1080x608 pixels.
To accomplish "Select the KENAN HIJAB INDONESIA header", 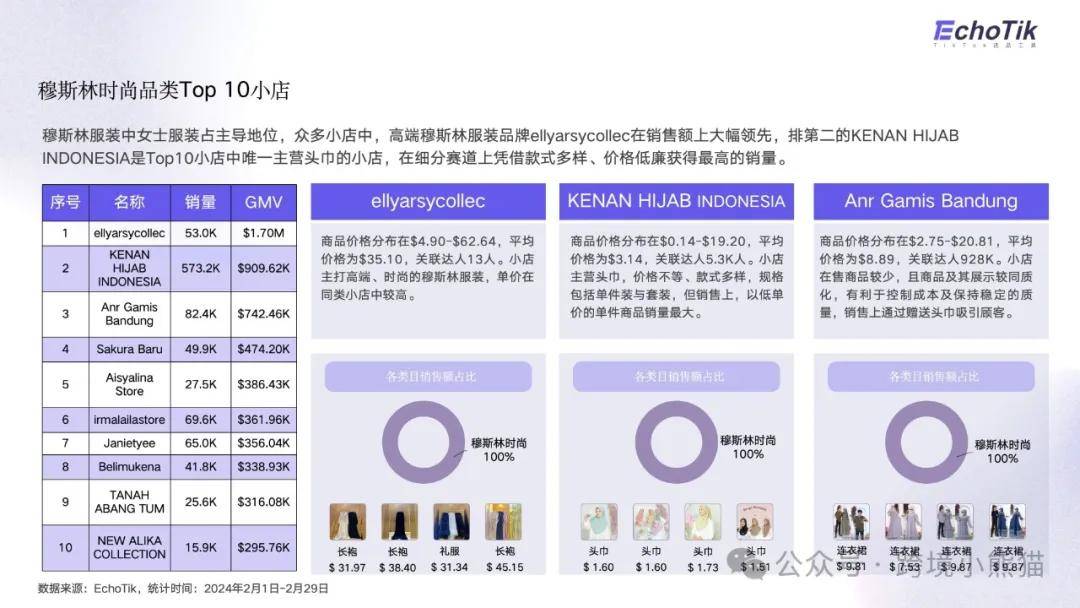I will click(x=676, y=201).
